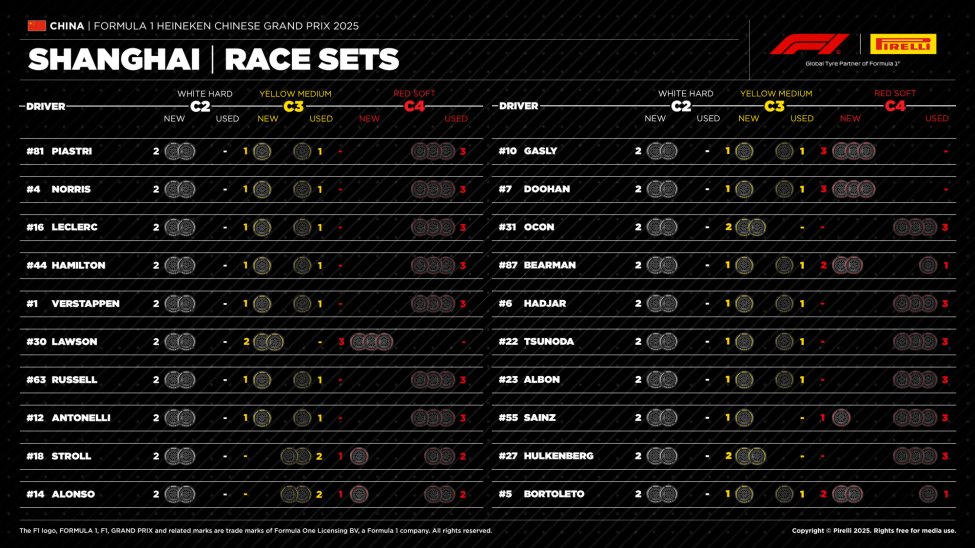Click the F1 logo

[x=808, y=44]
